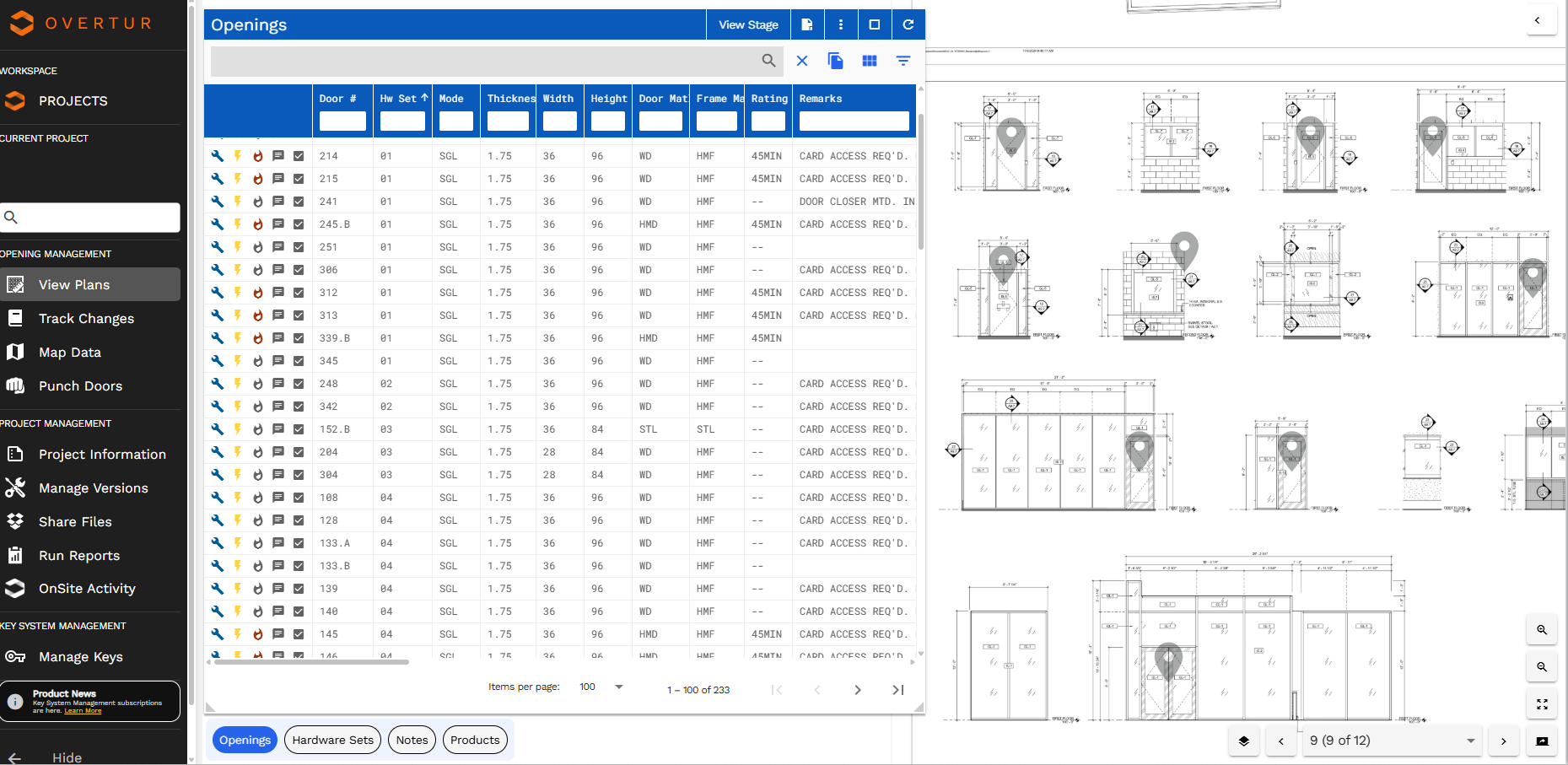Click the grid columns view icon

[870, 61]
